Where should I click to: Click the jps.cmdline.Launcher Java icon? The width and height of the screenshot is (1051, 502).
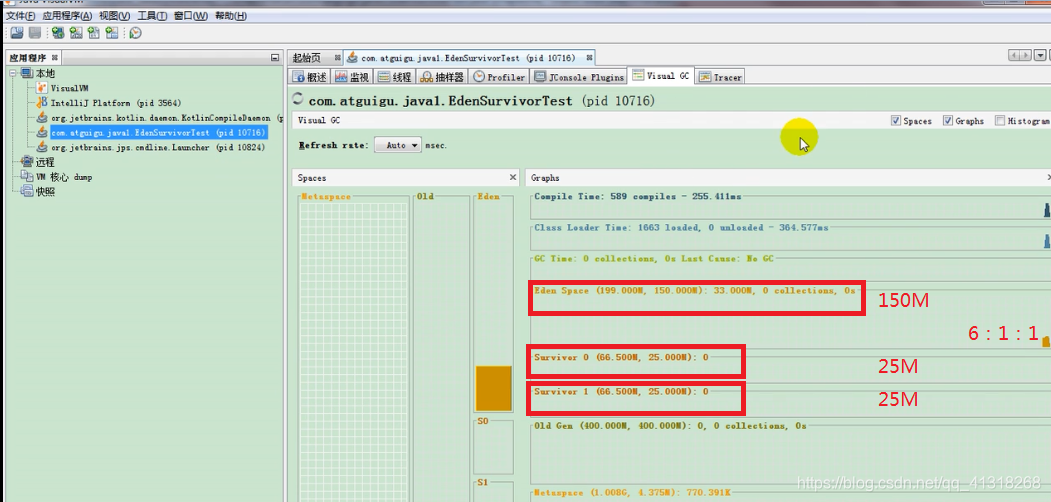pos(42,147)
